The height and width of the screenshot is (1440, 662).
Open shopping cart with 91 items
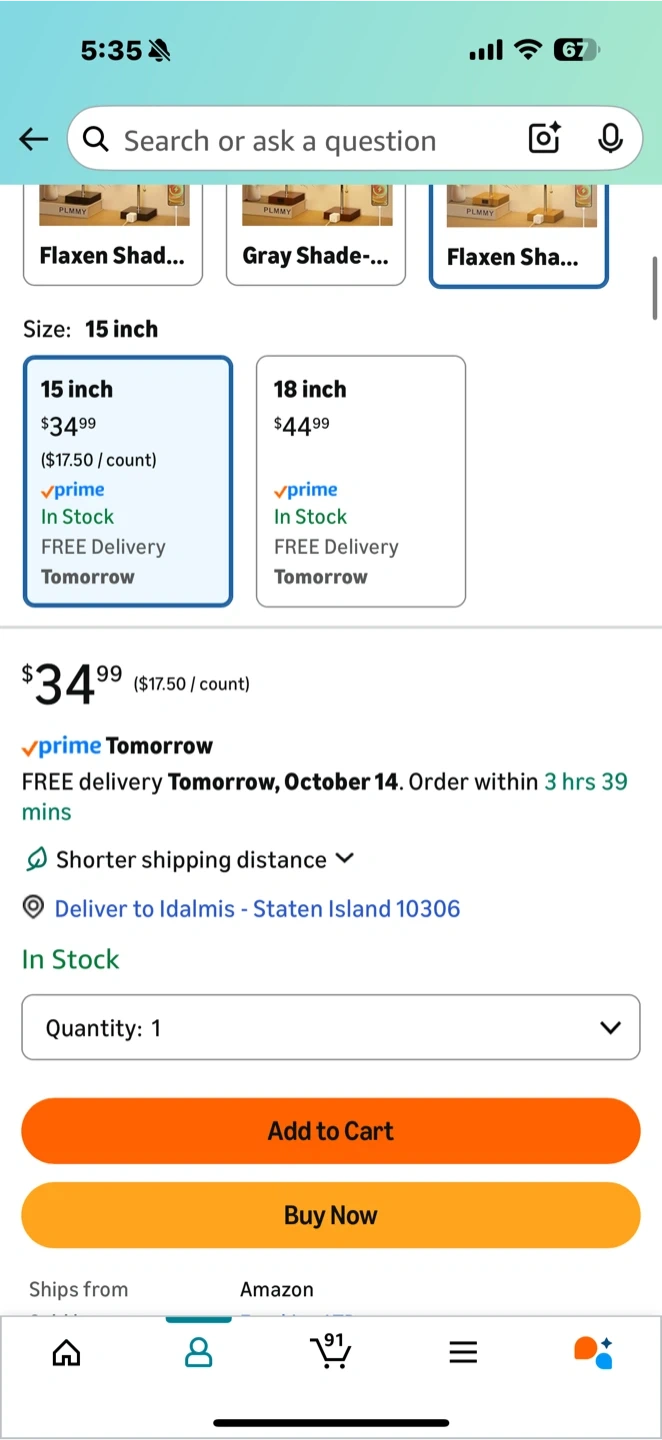[x=331, y=1351]
